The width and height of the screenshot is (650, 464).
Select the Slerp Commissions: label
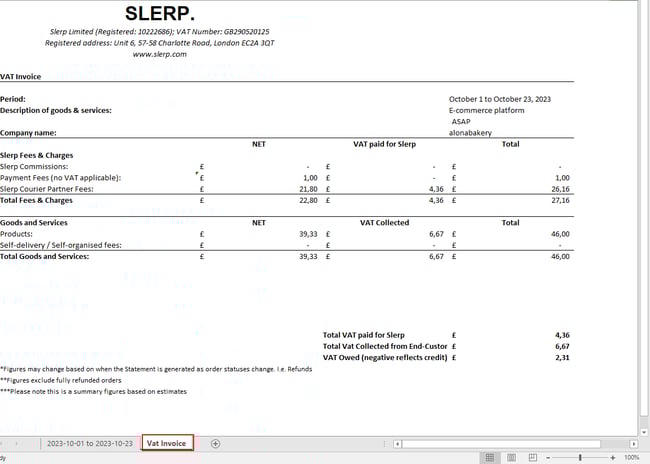34,166
